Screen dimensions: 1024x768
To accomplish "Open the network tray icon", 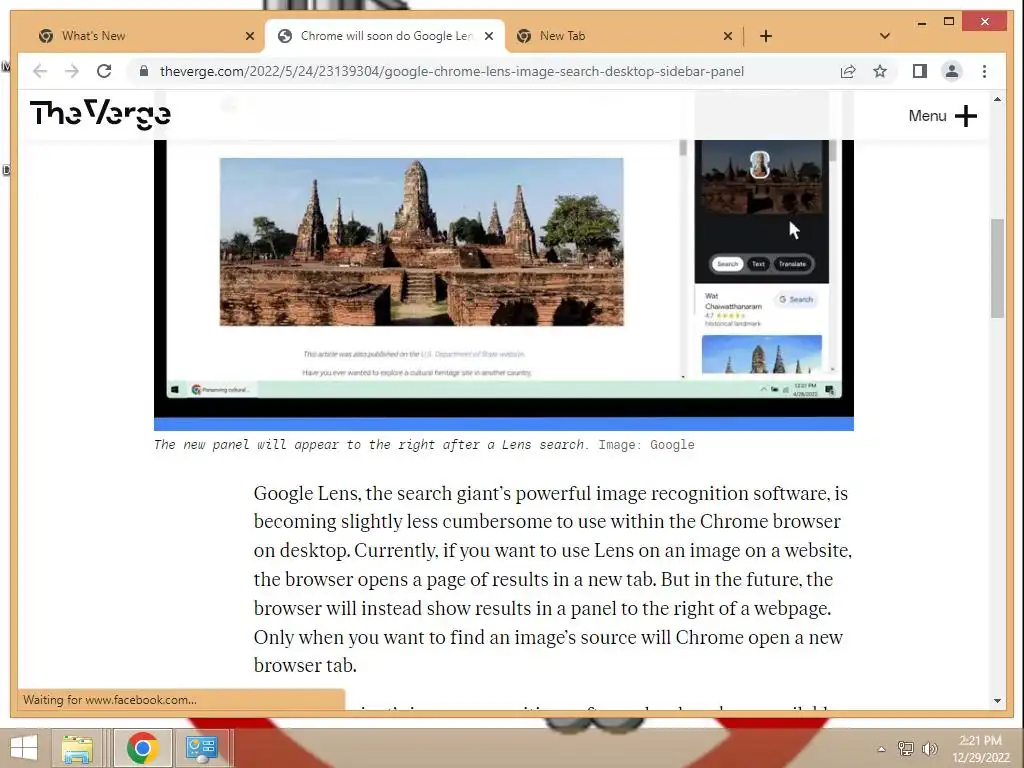I will 905,748.
